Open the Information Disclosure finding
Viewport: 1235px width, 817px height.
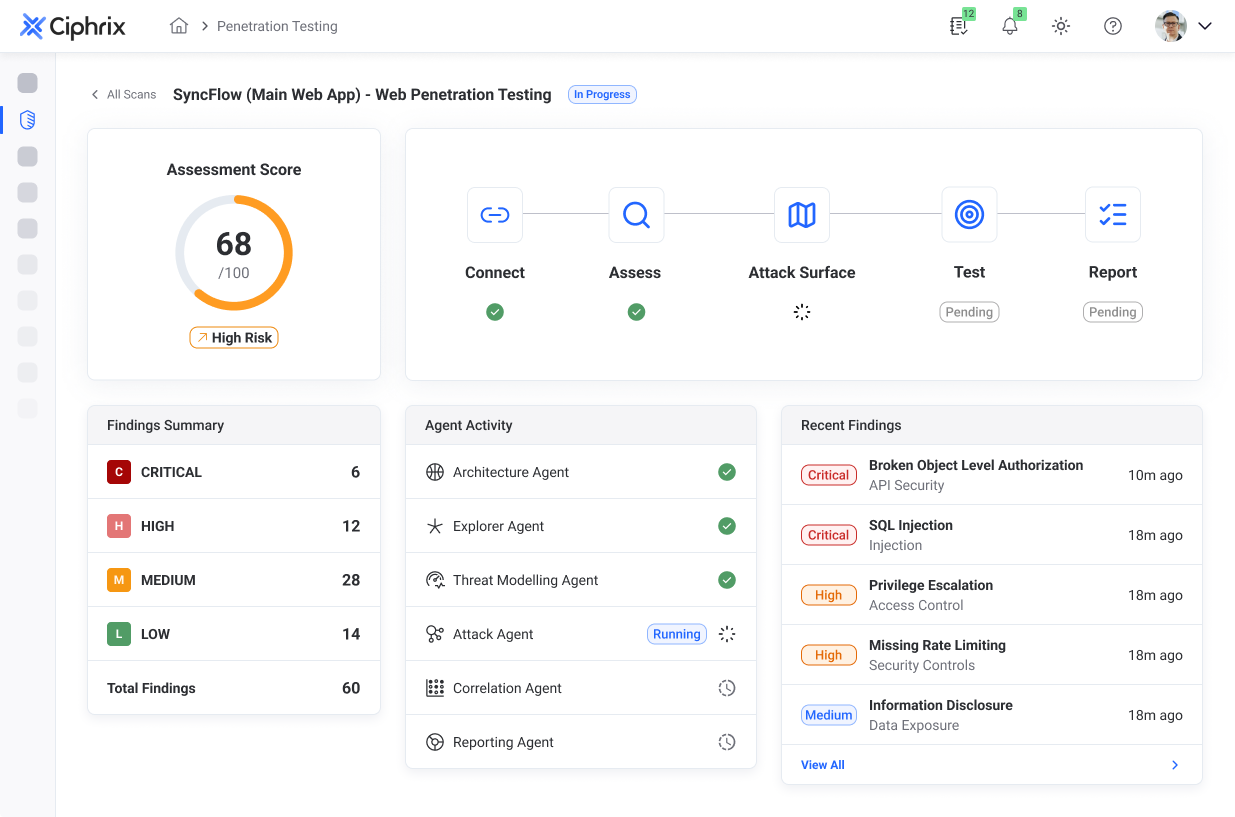coord(992,715)
